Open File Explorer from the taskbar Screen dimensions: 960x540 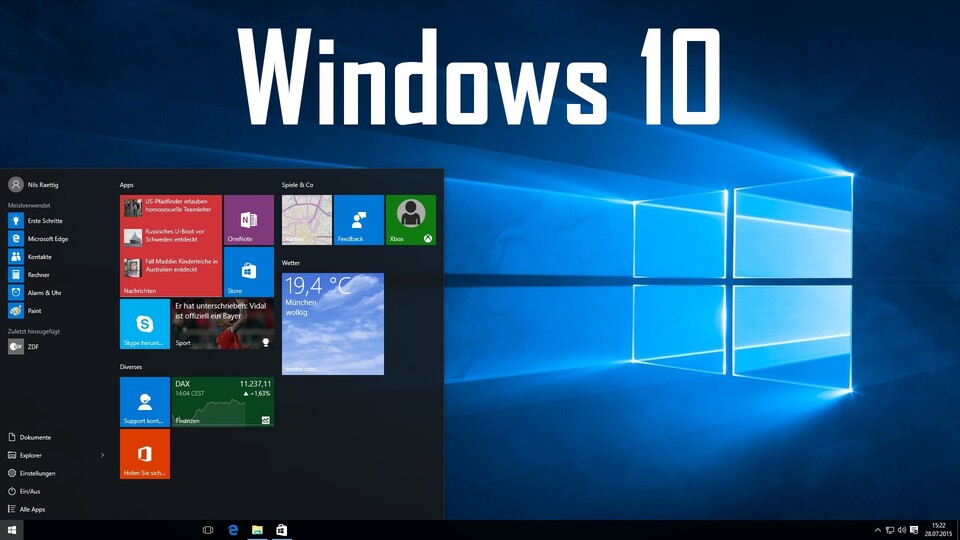(x=257, y=530)
